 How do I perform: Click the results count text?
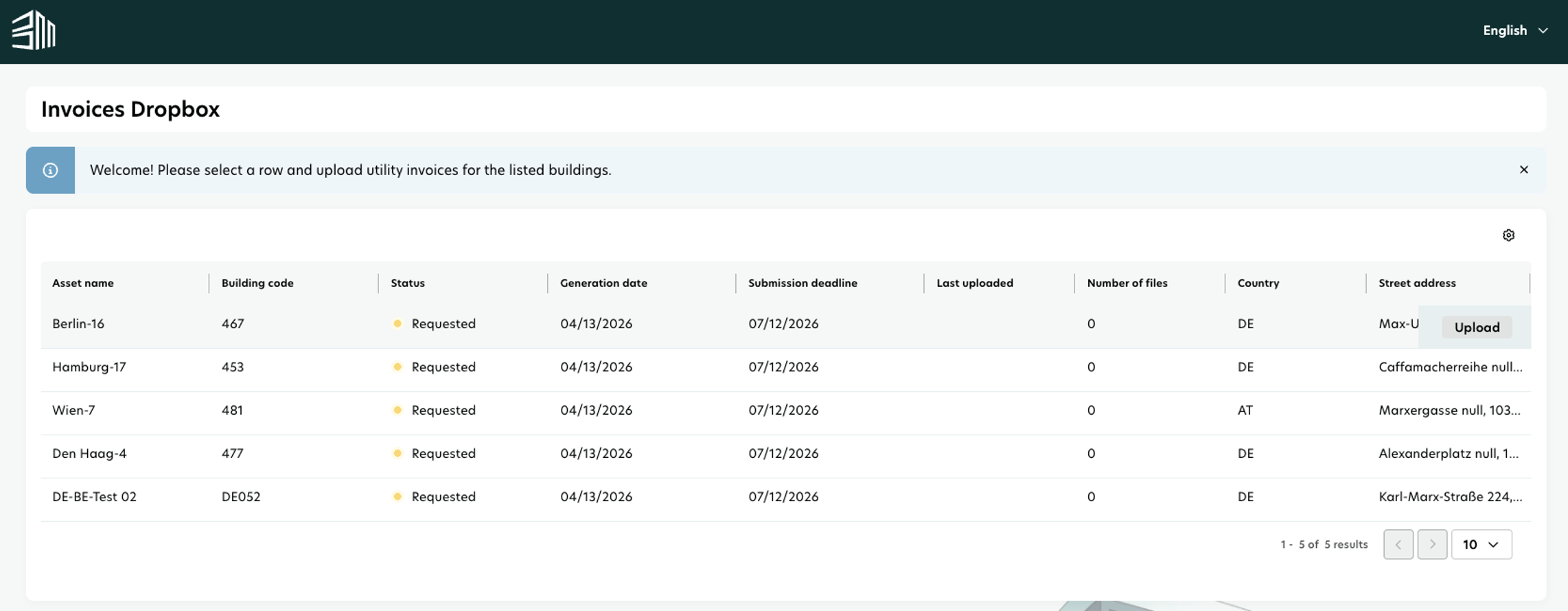[1324, 544]
